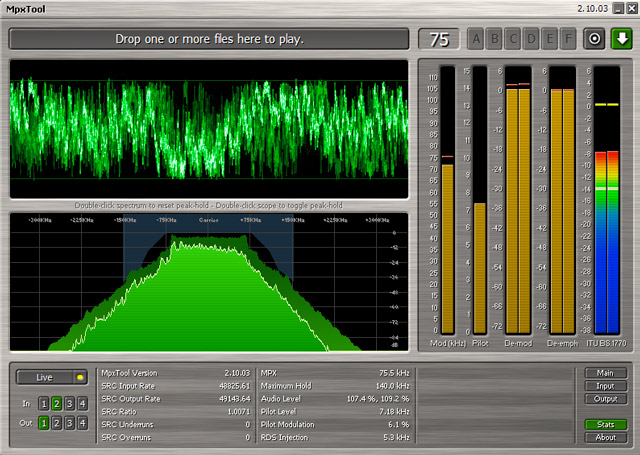The height and width of the screenshot is (455, 640).
Task: Click the Pilot Modulation 6.1 % value
Action: (399, 424)
